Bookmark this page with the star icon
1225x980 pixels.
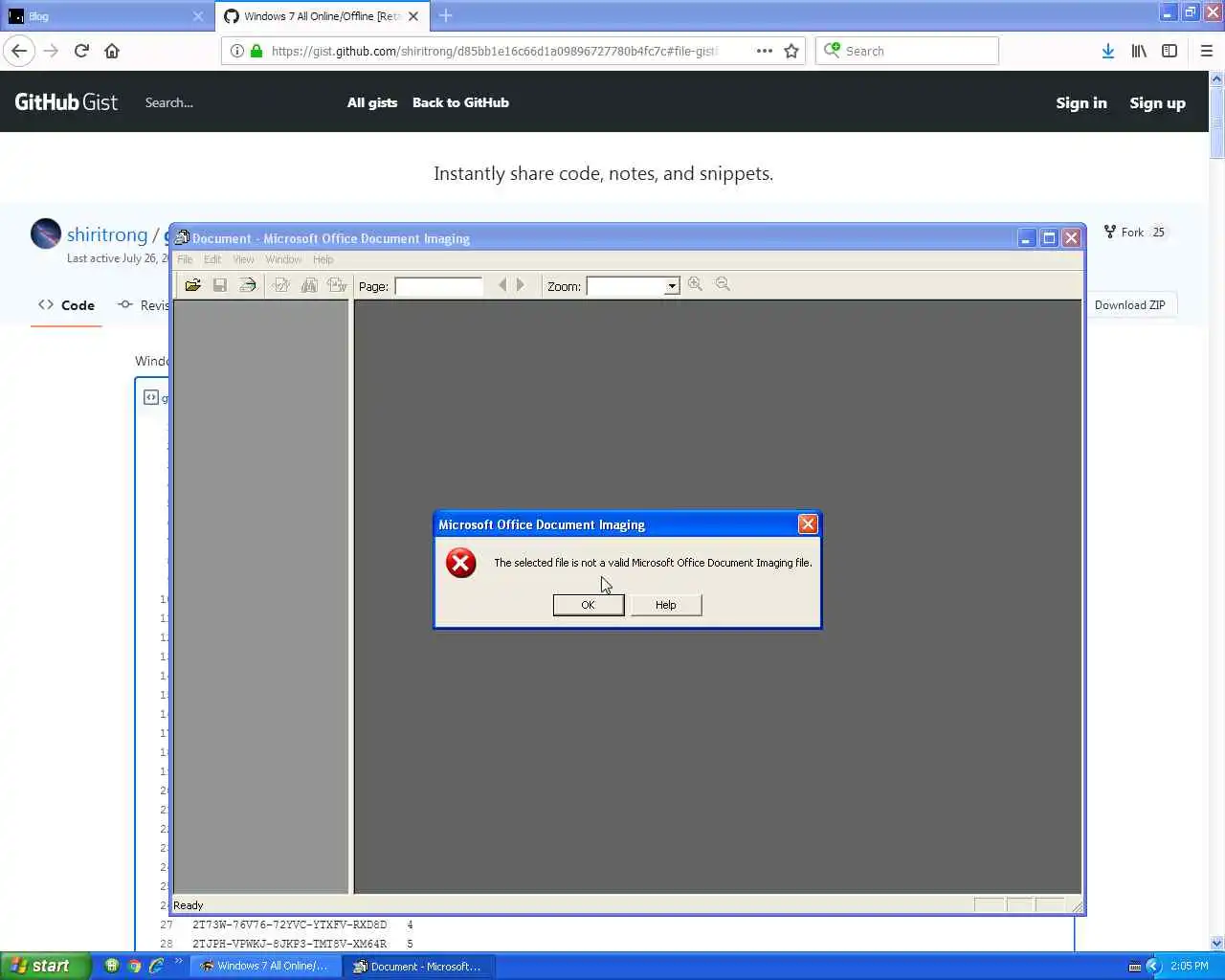tap(791, 51)
